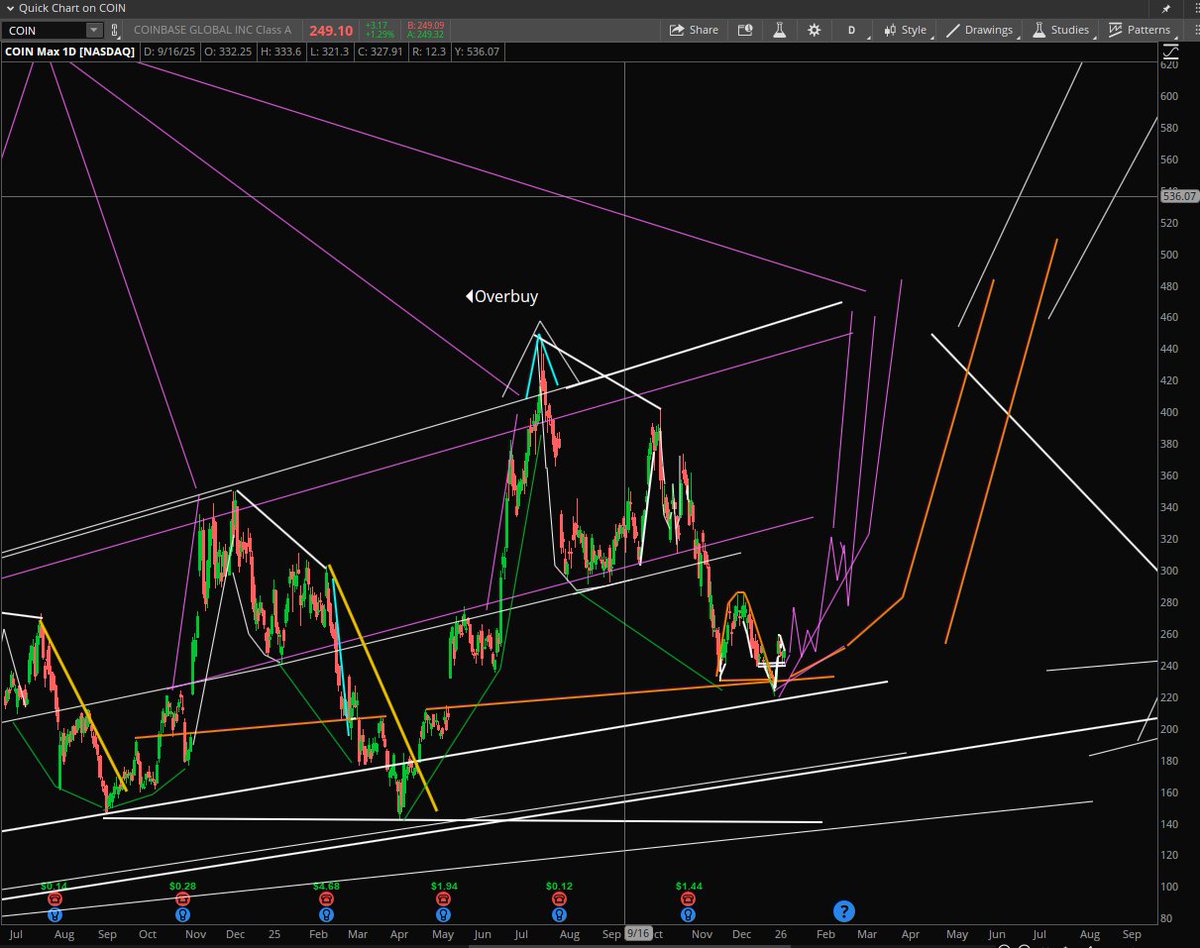Click the time frame setup icon beside Share
1200x948 pixels.
[745, 30]
